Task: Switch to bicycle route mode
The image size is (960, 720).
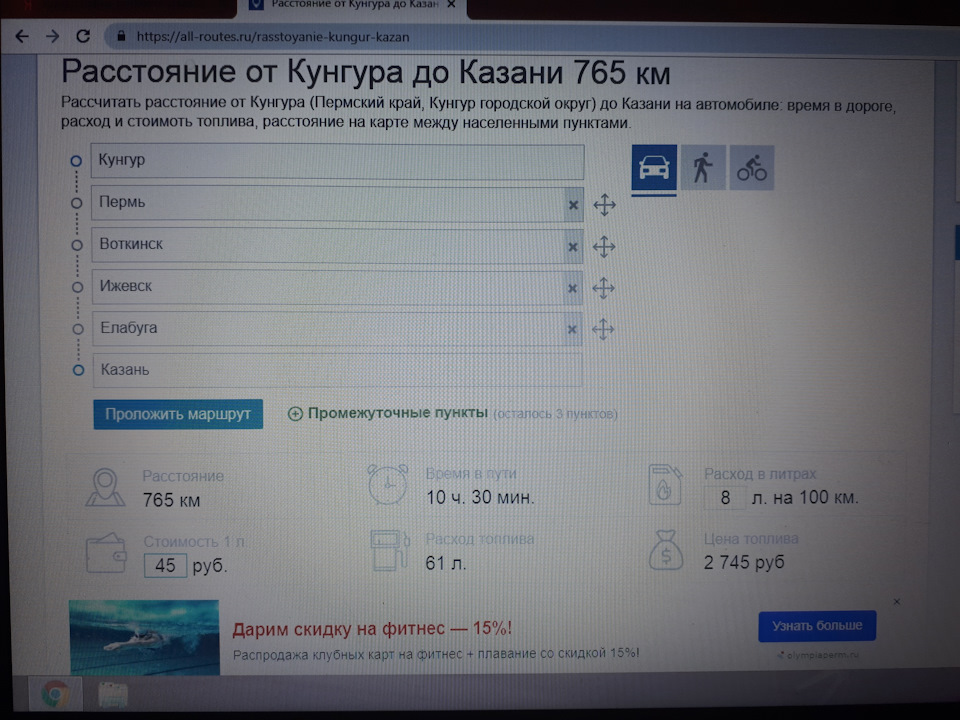Action: coord(752,167)
